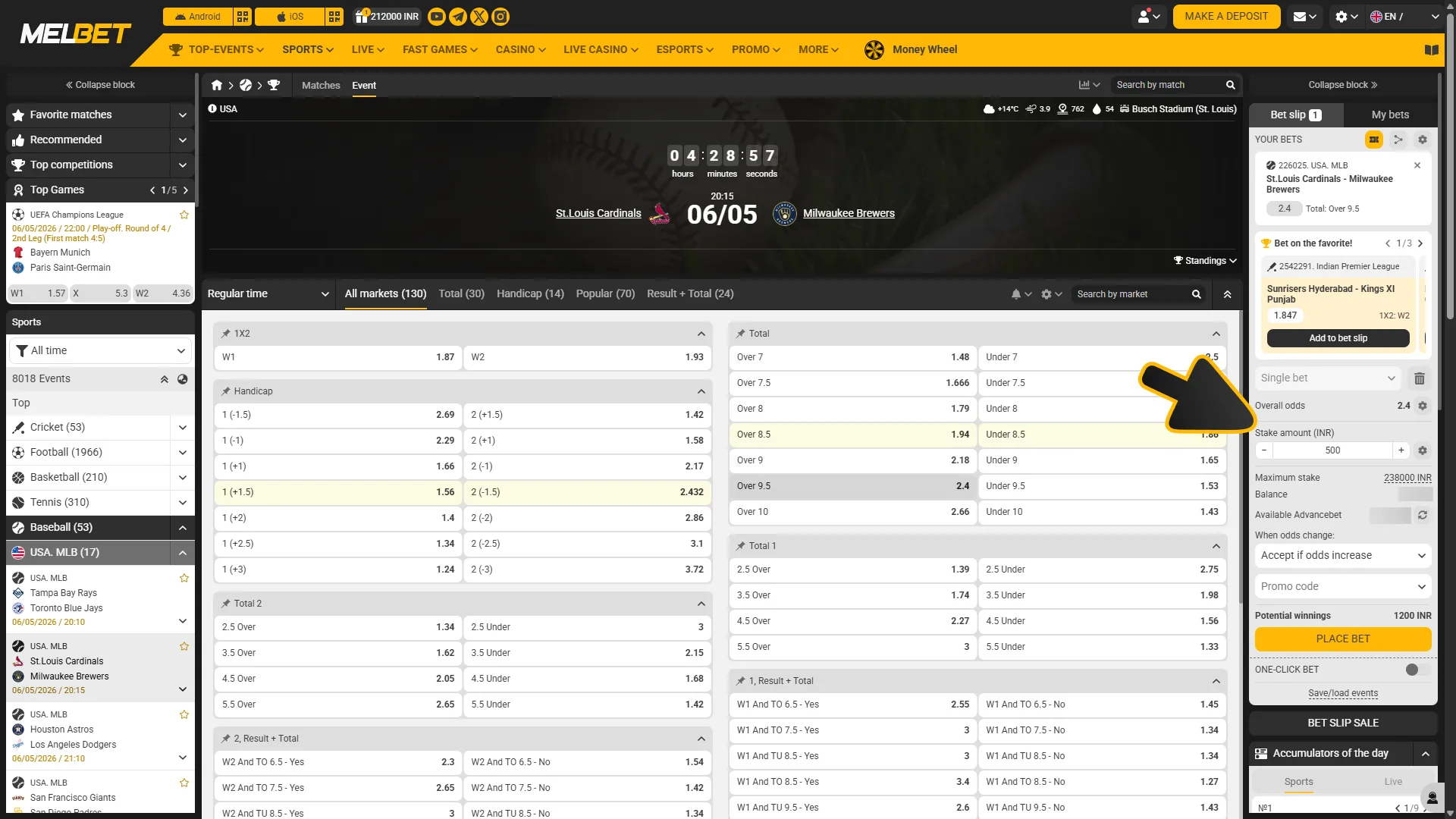Click MAKE A DEPOSIT button

tap(1226, 17)
